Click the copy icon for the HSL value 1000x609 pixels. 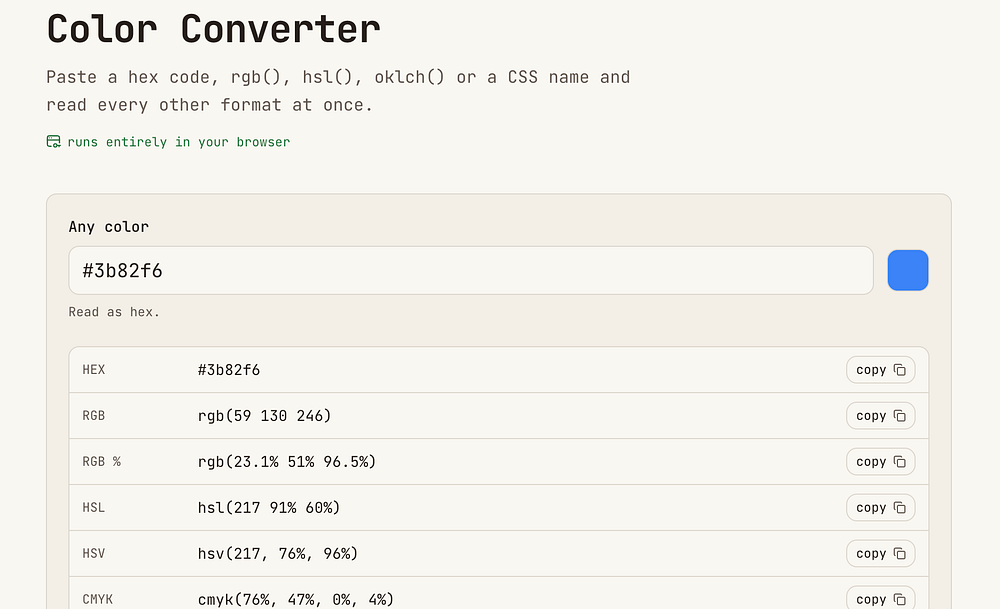pyautogui.click(x=899, y=508)
